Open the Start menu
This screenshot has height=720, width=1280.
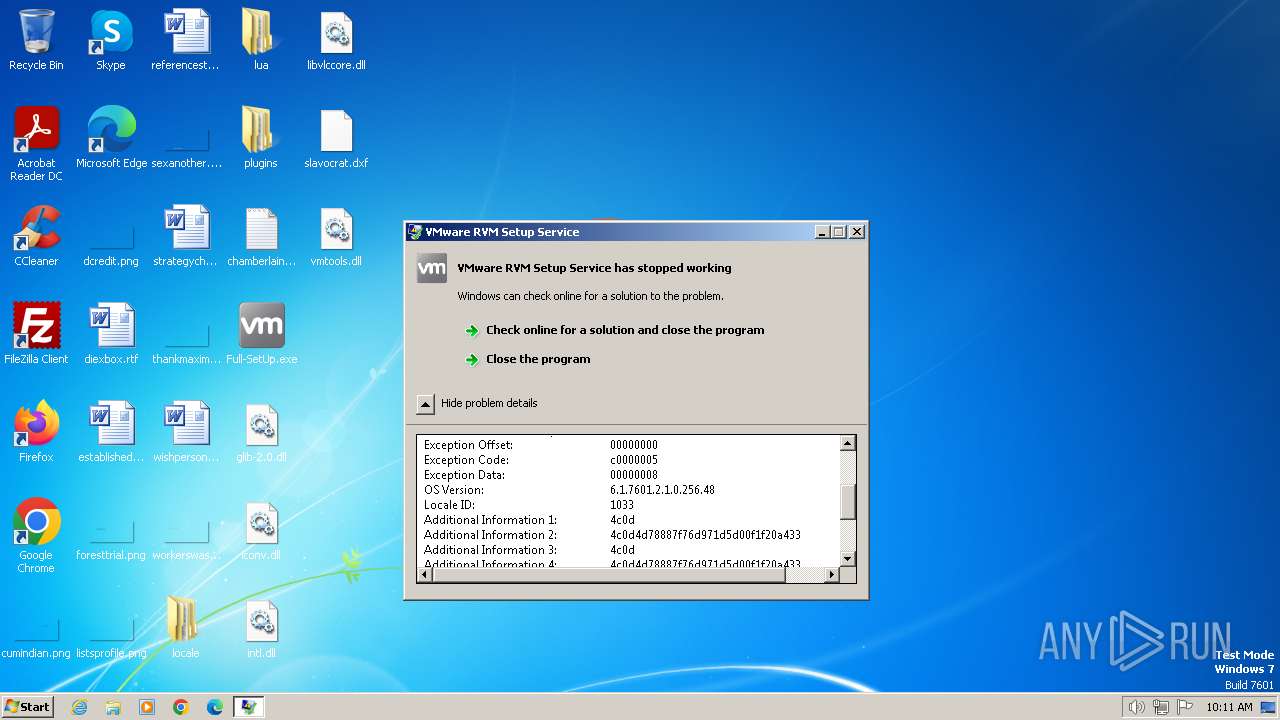(27, 707)
